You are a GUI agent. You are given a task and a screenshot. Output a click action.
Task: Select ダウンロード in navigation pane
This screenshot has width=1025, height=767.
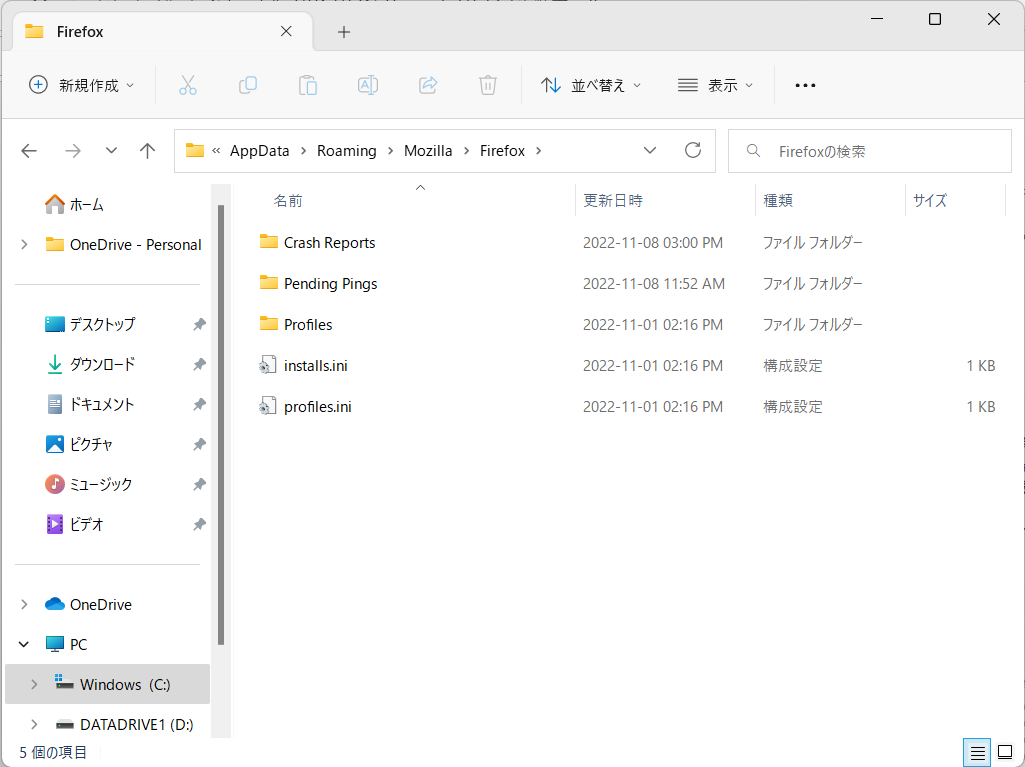pyautogui.click(x=103, y=364)
